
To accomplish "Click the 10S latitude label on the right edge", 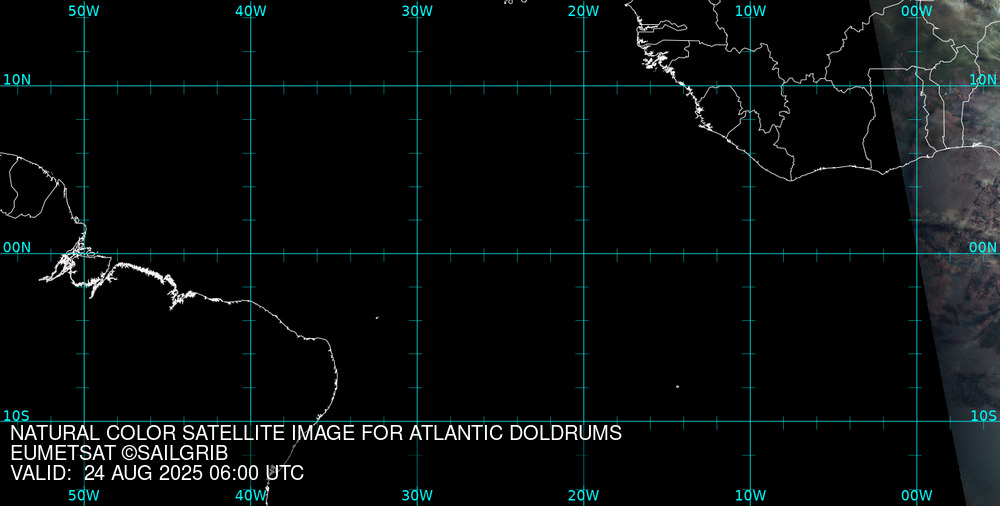I will (983, 416).
